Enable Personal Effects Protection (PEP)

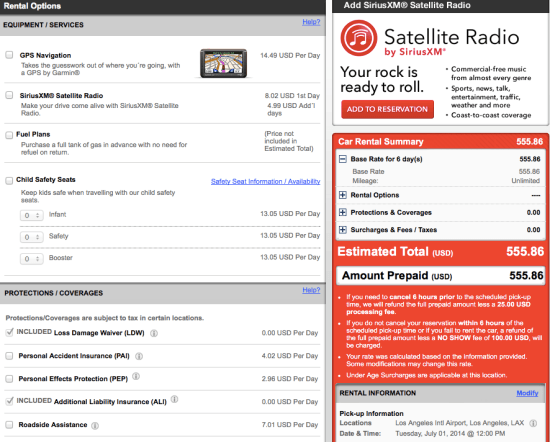click(9, 379)
